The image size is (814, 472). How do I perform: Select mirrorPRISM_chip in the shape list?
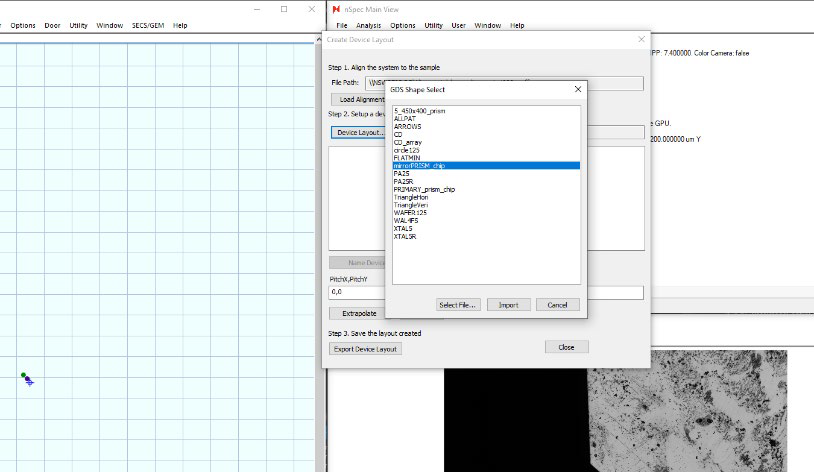tap(420, 165)
